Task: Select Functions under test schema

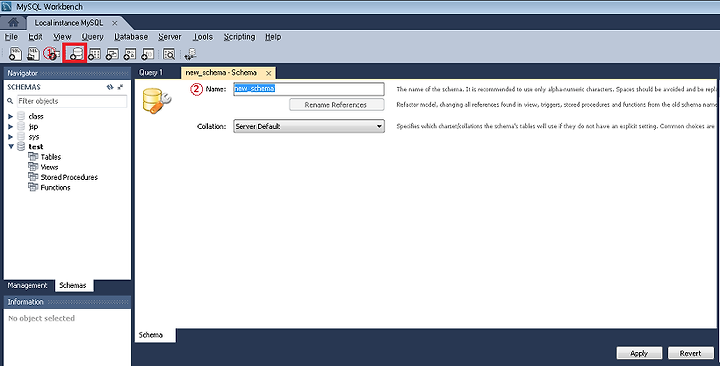Action: (55, 187)
